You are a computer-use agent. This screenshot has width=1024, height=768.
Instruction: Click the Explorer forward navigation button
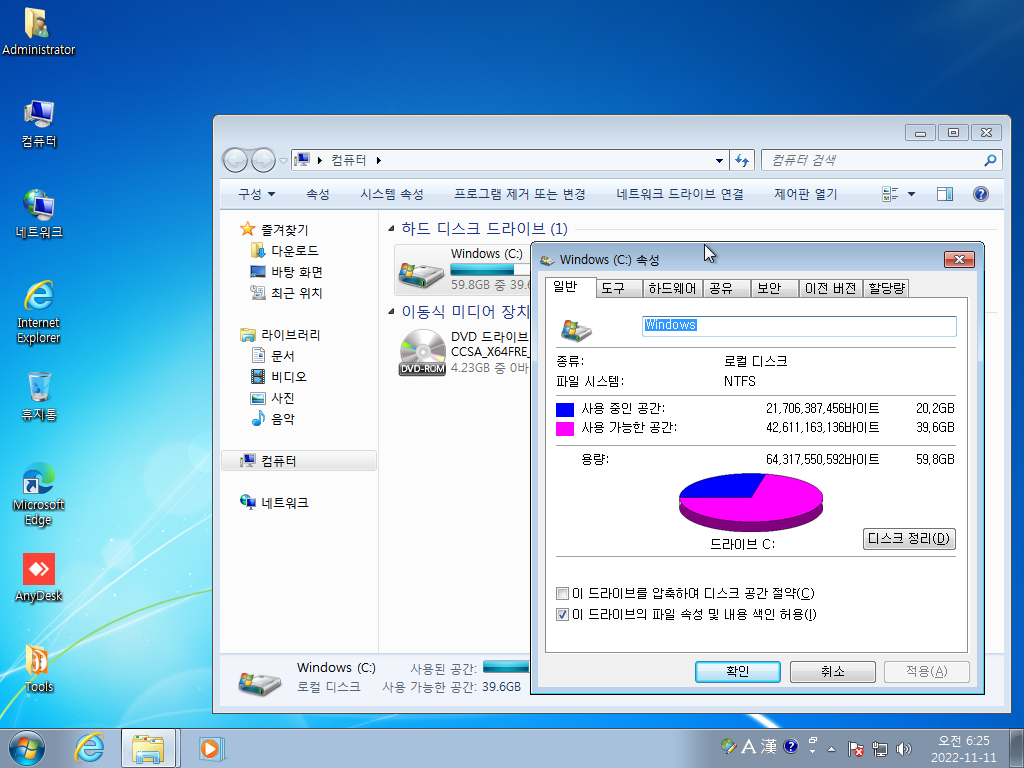(x=263, y=160)
